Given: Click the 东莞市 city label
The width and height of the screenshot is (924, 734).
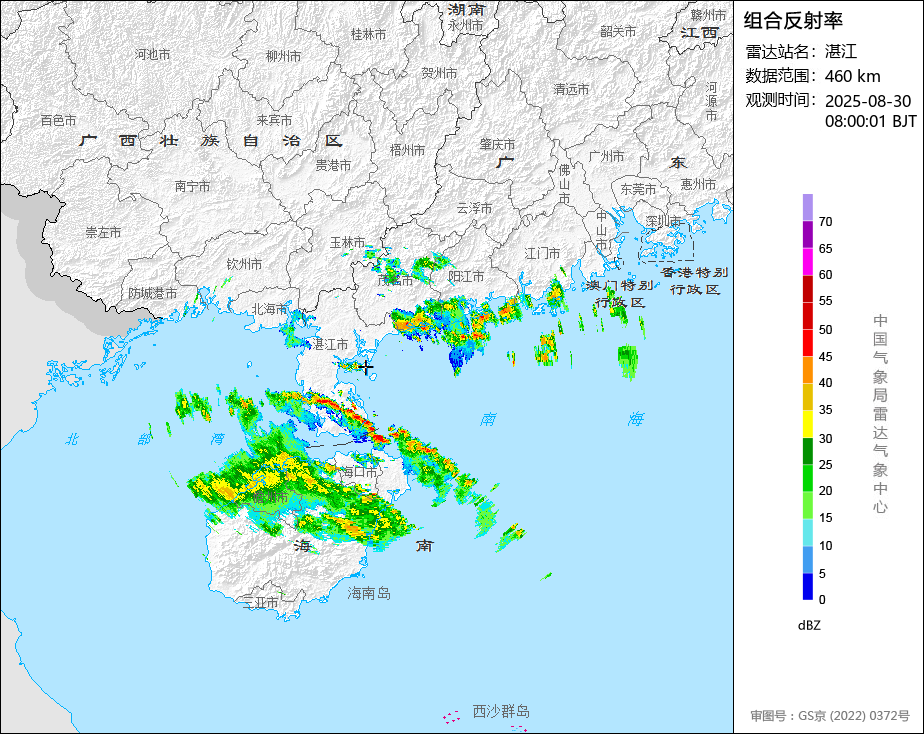Looking at the screenshot, I should pos(638,189).
